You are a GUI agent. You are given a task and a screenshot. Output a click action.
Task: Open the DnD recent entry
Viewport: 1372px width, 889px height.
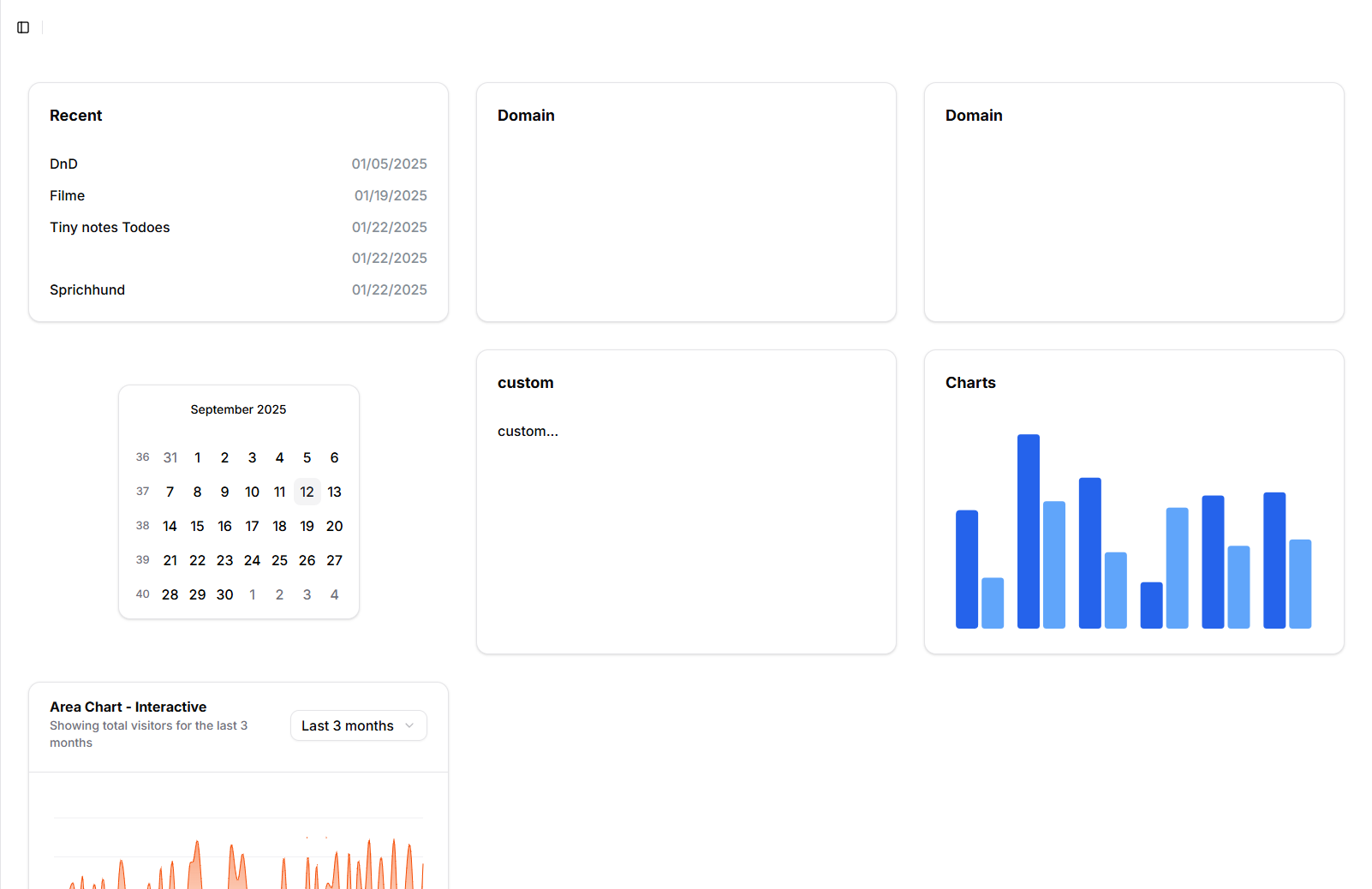pyautogui.click(x=238, y=164)
